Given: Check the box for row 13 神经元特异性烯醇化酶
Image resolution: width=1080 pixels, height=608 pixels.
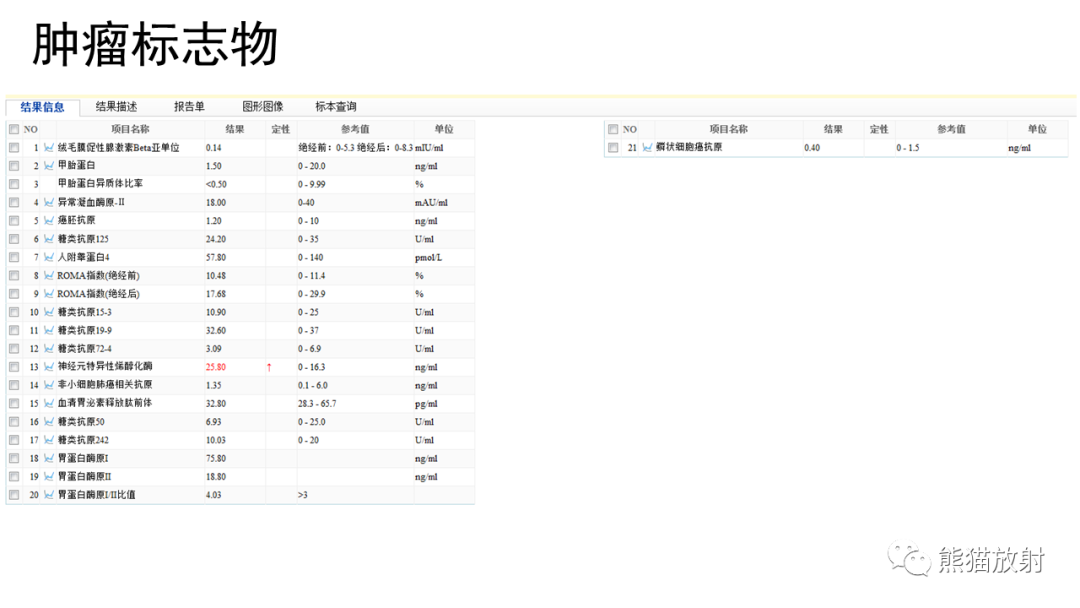Looking at the screenshot, I should pos(14,367).
